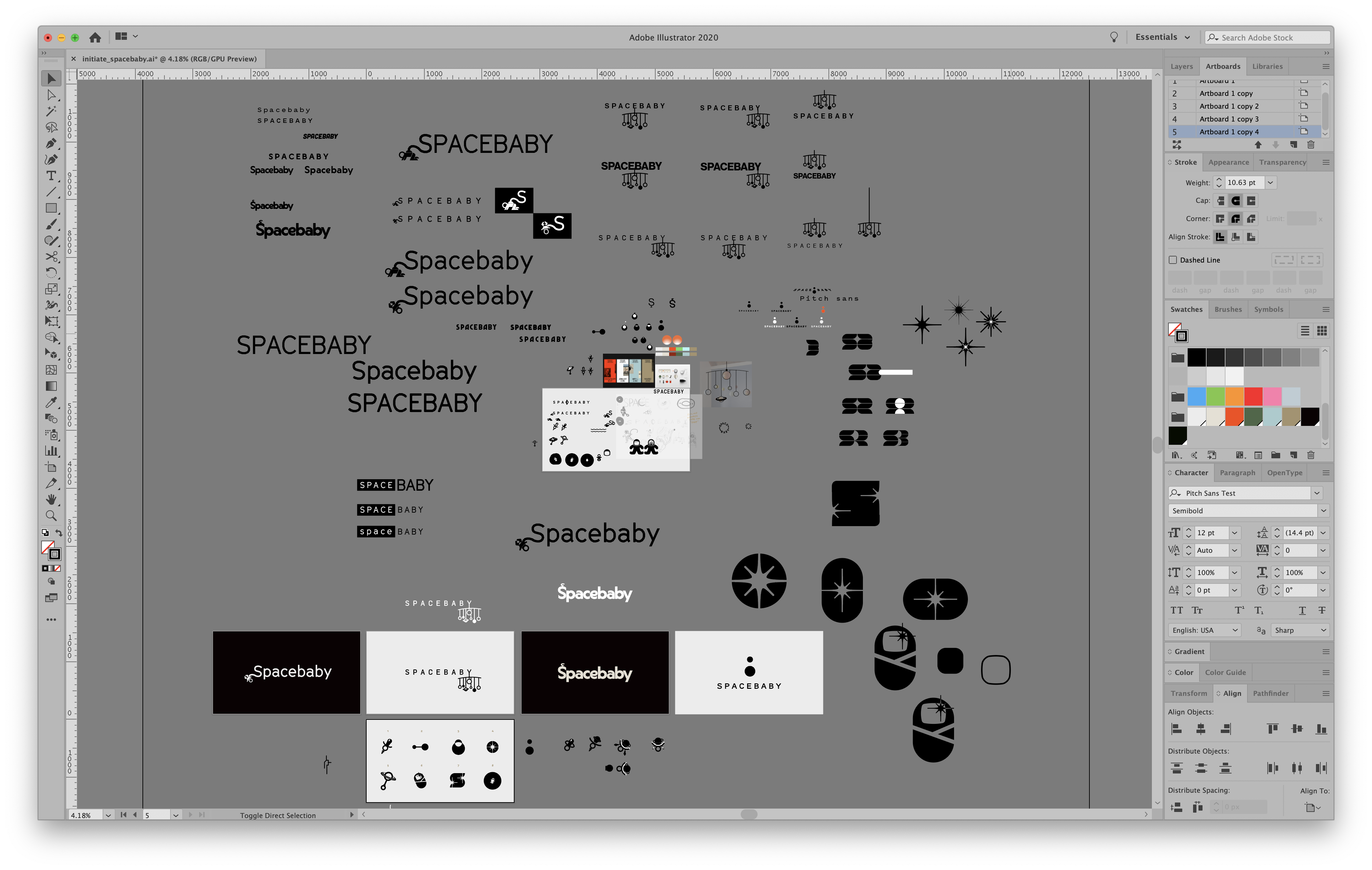1372x870 pixels.
Task: Align stroke to outside
Action: 1251,237
